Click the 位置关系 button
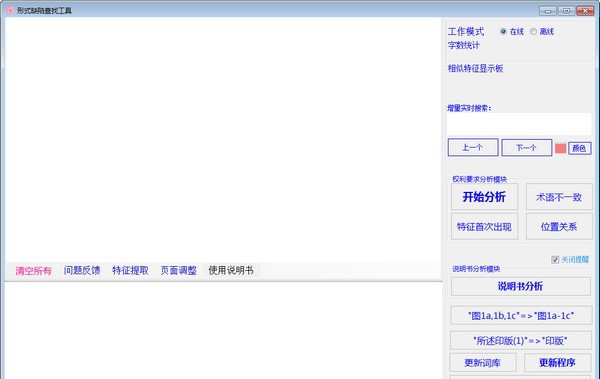 559,227
